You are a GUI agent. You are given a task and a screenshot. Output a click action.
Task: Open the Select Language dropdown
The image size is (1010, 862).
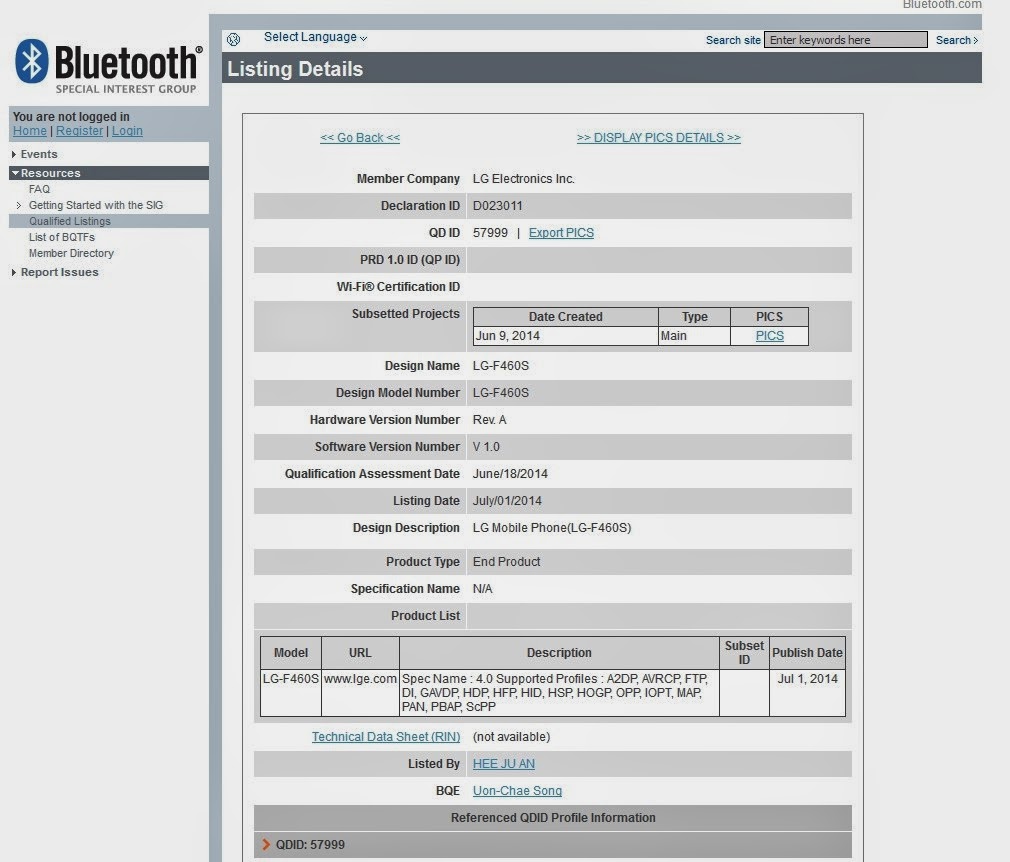coord(315,37)
